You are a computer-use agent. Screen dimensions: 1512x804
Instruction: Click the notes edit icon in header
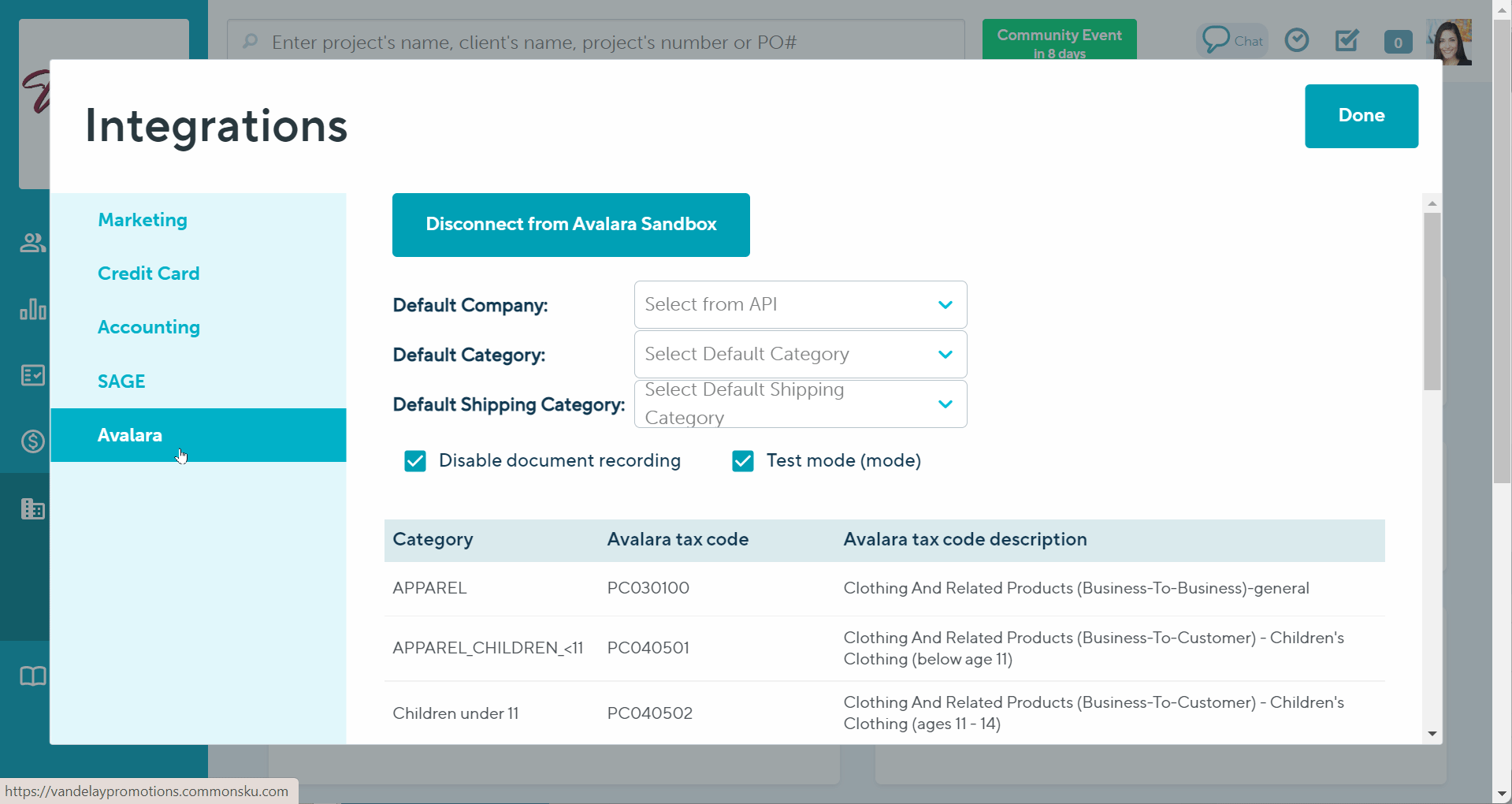1347,40
